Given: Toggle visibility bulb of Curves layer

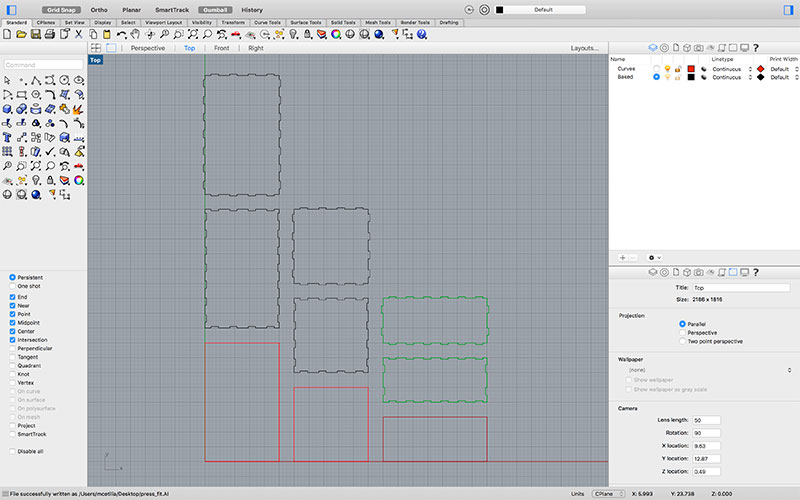Looking at the screenshot, I should 667,69.
